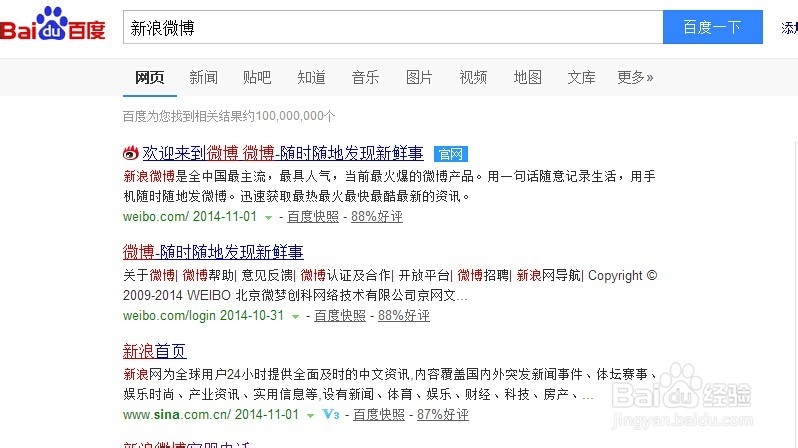Image resolution: width=798 pixels, height=448 pixels.
Task: Click the V3 verification icon on sina result
Action: (331, 414)
